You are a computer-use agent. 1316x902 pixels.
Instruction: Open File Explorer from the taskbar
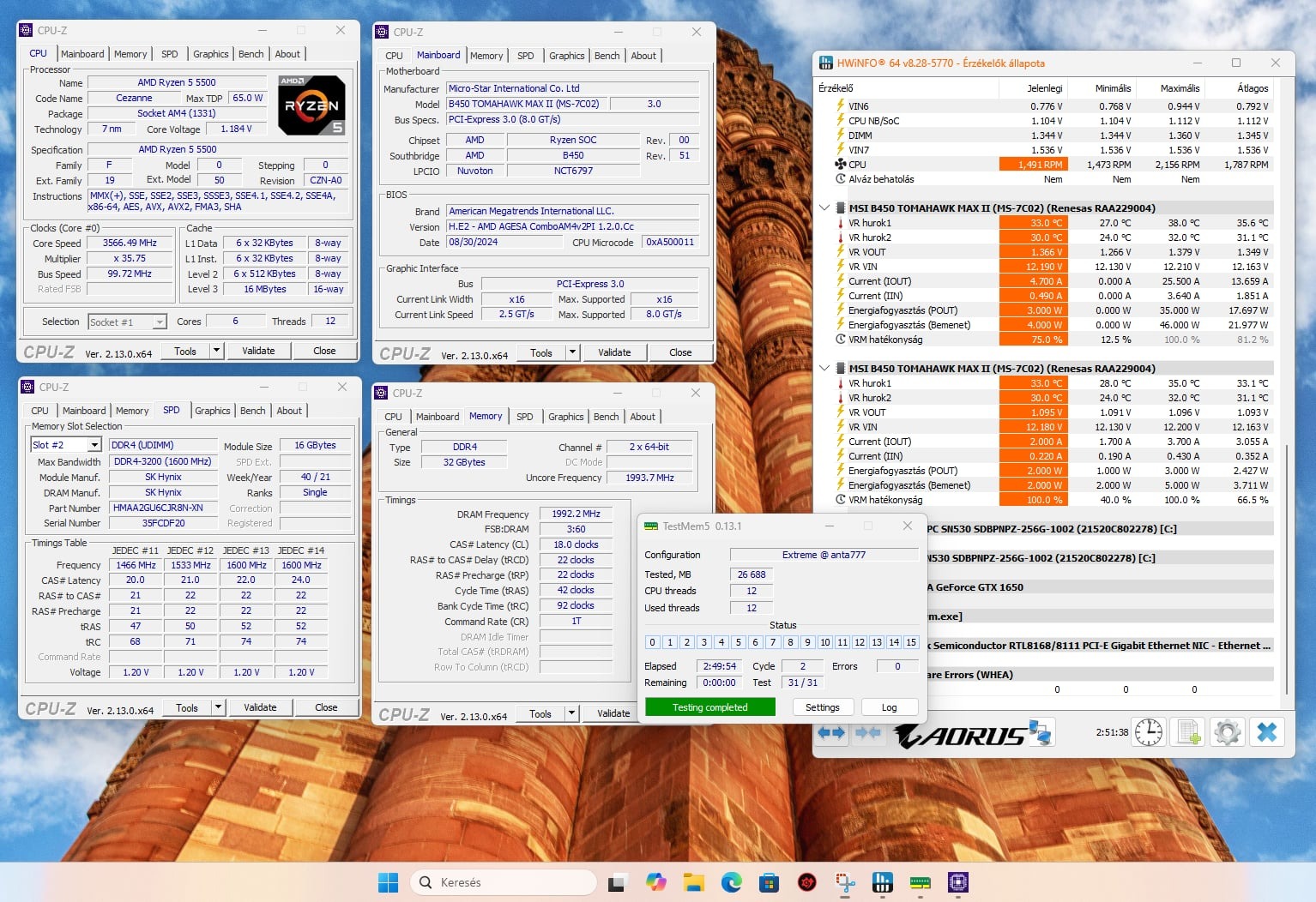(694, 882)
